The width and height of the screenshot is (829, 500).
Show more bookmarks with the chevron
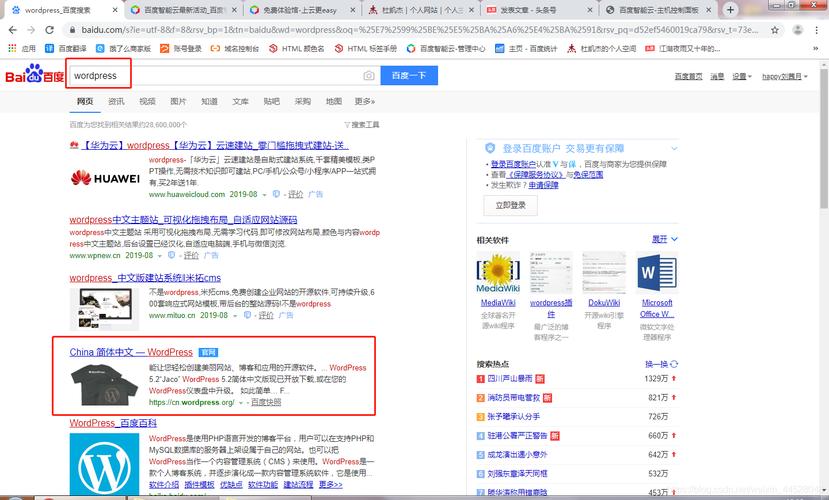pos(816,48)
